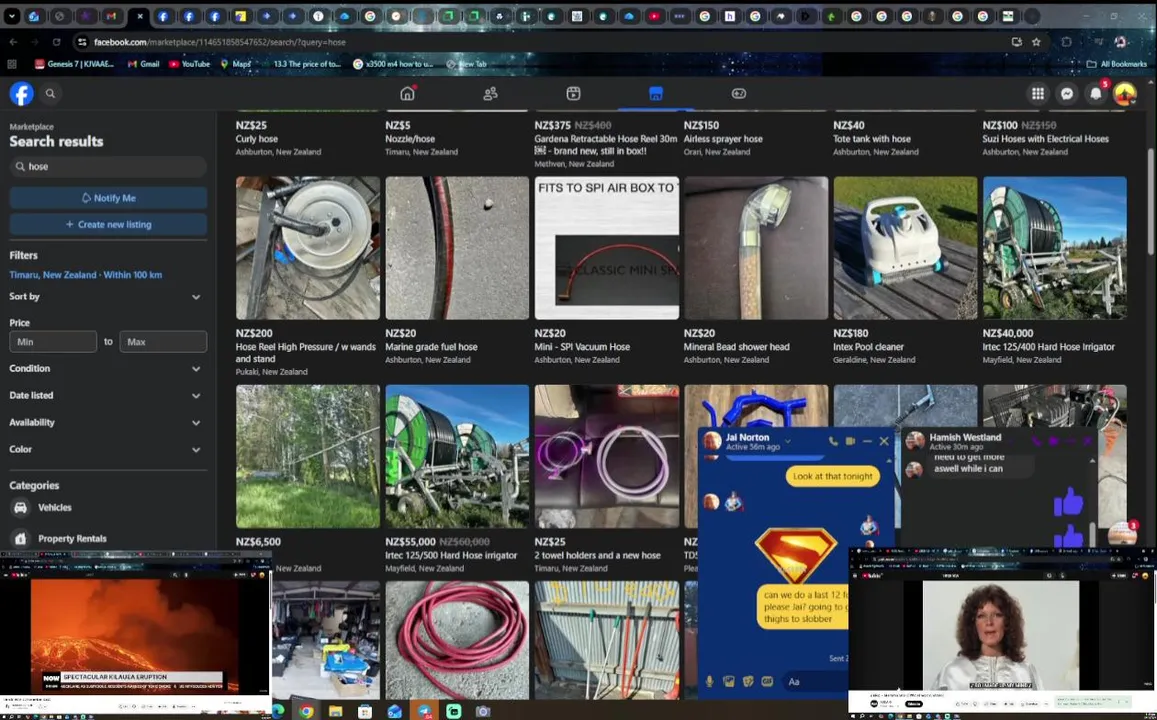Open the Facebook search magnifier icon
This screenshot has width=1157, height=720.
(50, 94)
